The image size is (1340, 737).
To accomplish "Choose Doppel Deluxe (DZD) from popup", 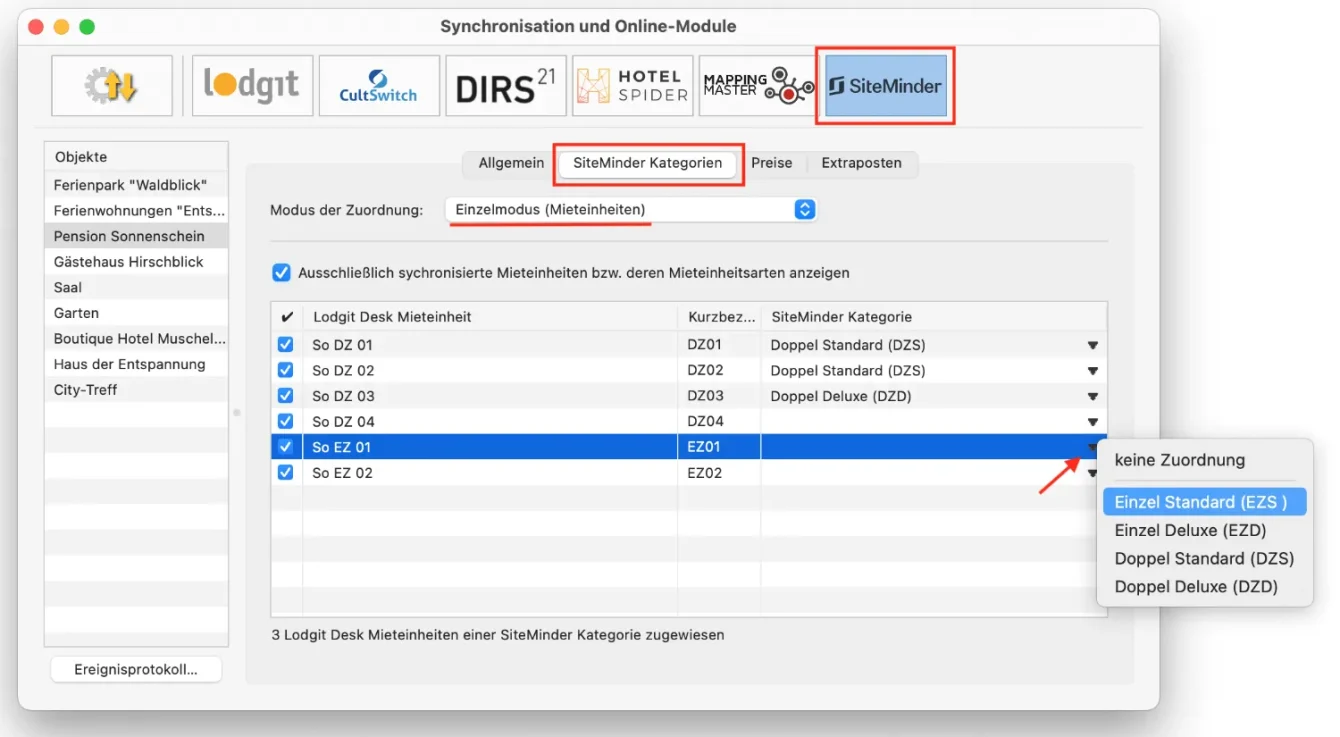I will coord(1204,587).
